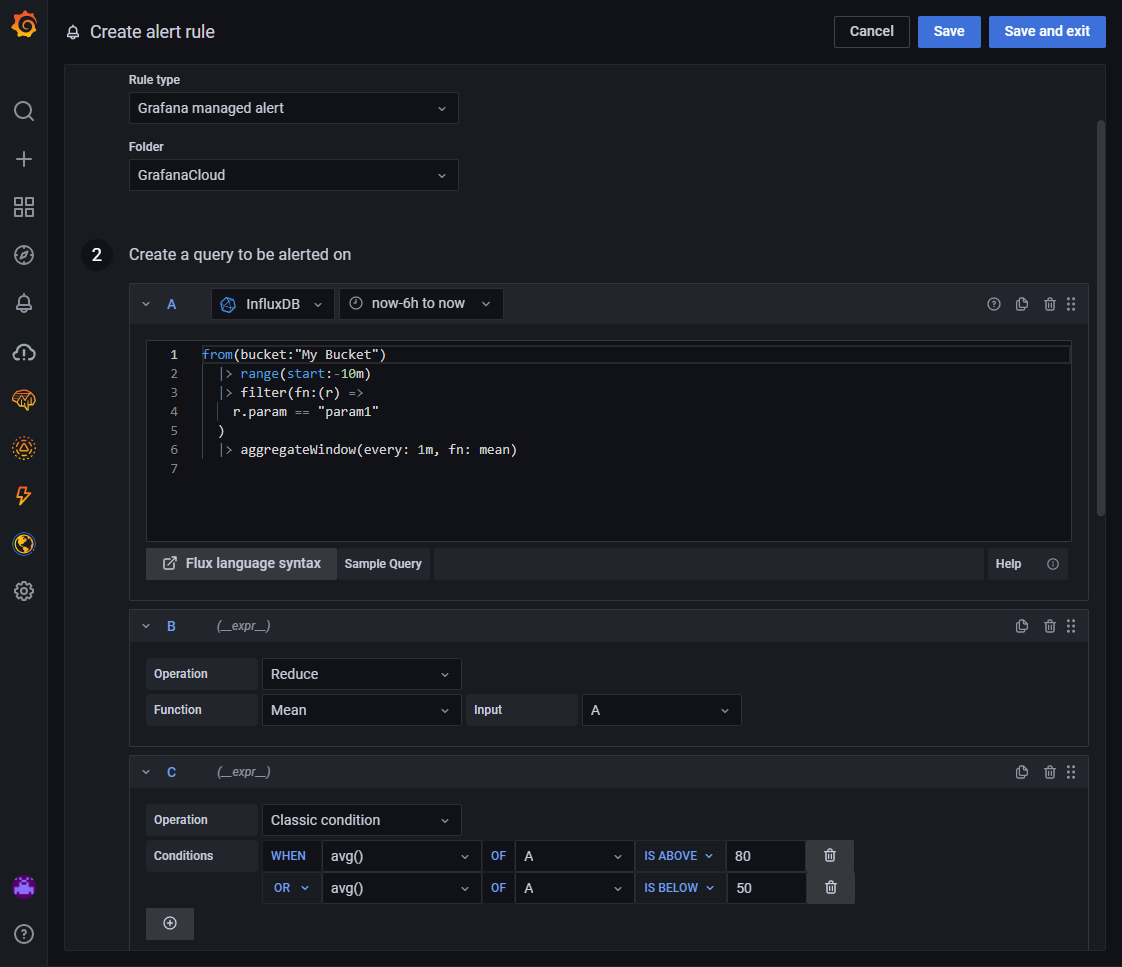
Task: Open the Flux language syntax link
Action: click(241, 564)
